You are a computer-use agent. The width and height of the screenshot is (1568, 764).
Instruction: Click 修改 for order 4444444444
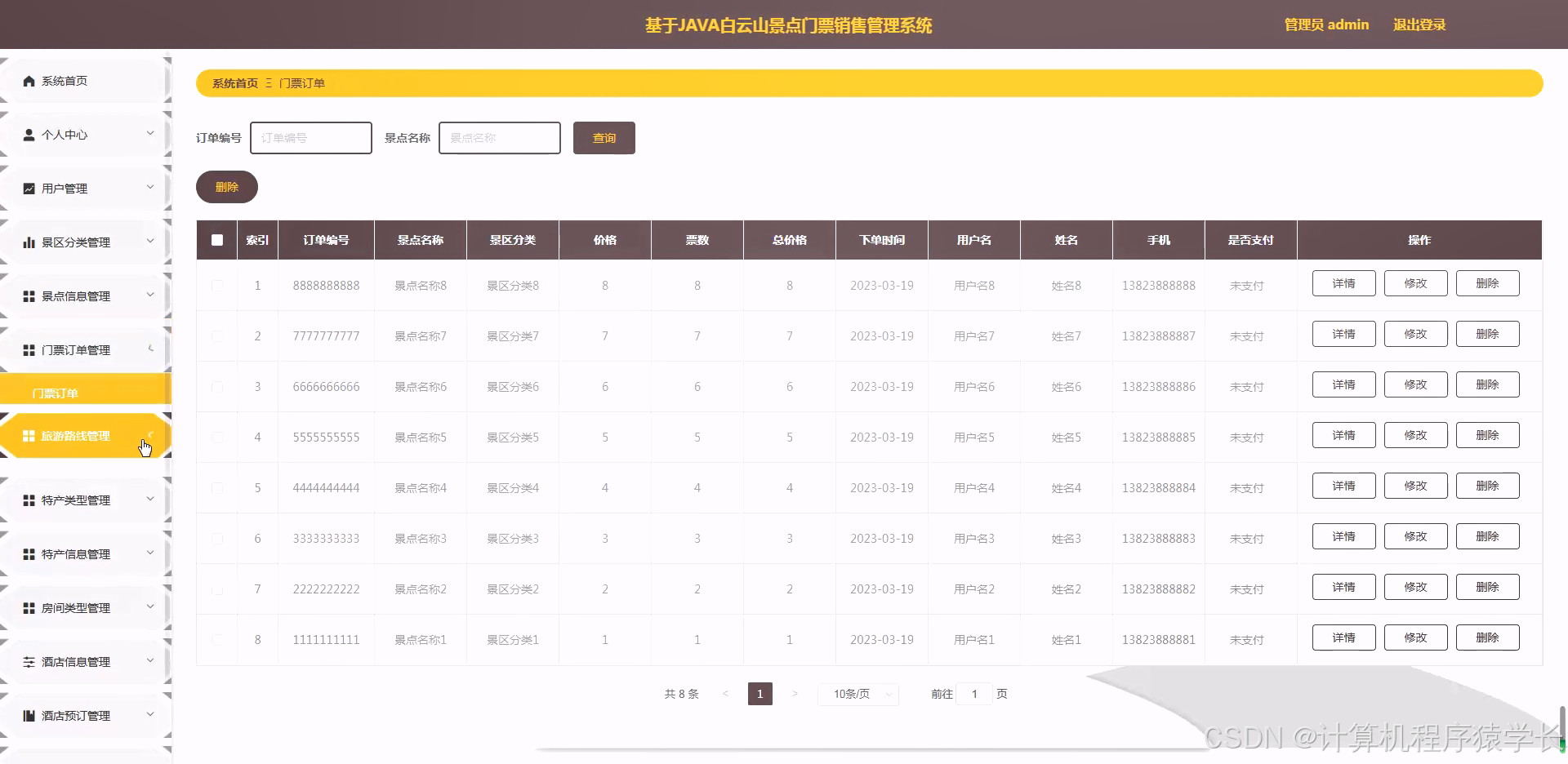(x=1416, y=486)
